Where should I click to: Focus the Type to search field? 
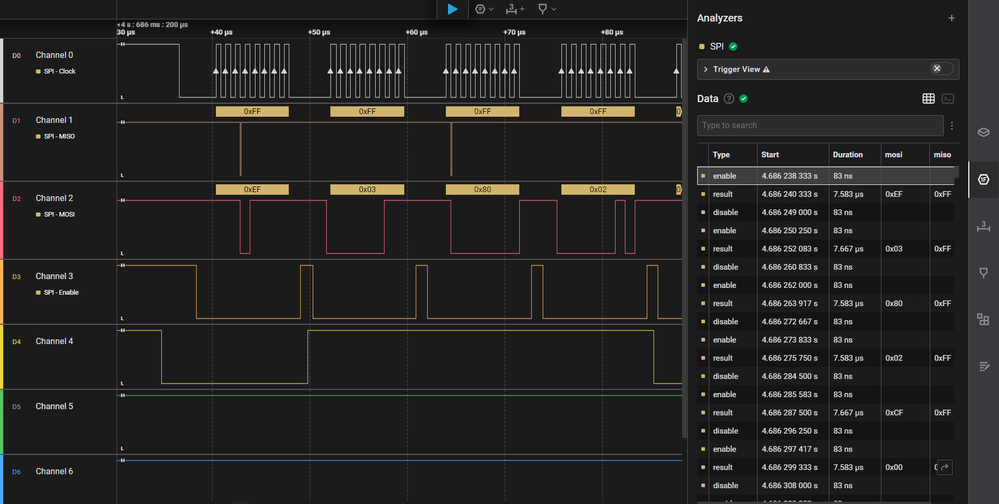(x=820, y=126)
